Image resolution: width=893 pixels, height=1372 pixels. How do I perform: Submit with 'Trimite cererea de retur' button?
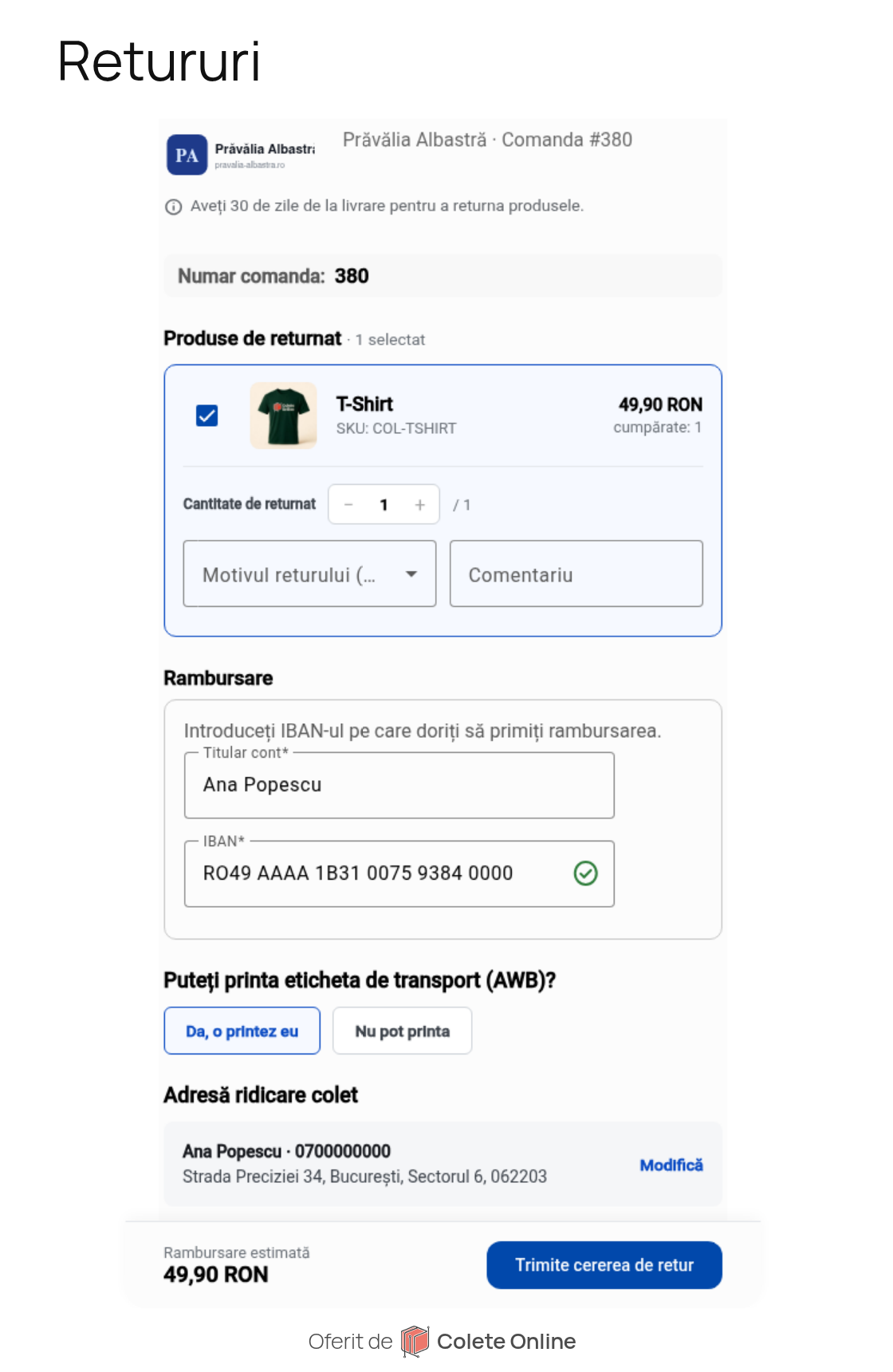point(604,1265)
